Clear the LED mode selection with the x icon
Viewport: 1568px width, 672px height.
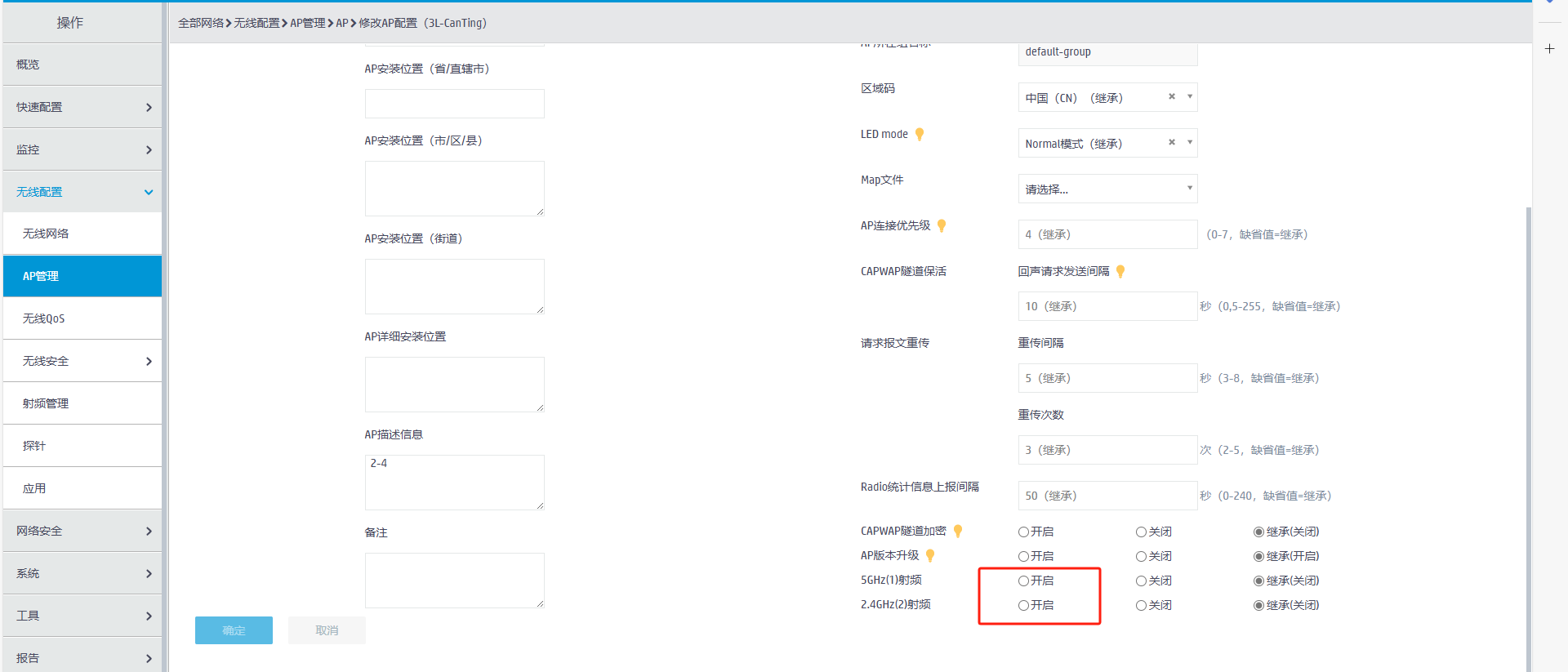(x=1172, y=142)
